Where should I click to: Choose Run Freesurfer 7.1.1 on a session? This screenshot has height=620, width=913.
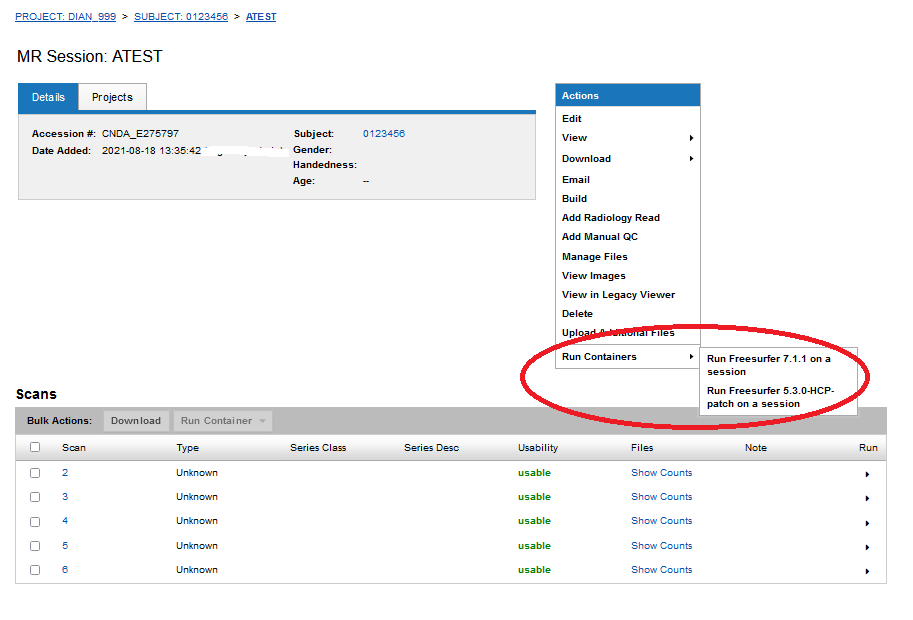point(768,365)
